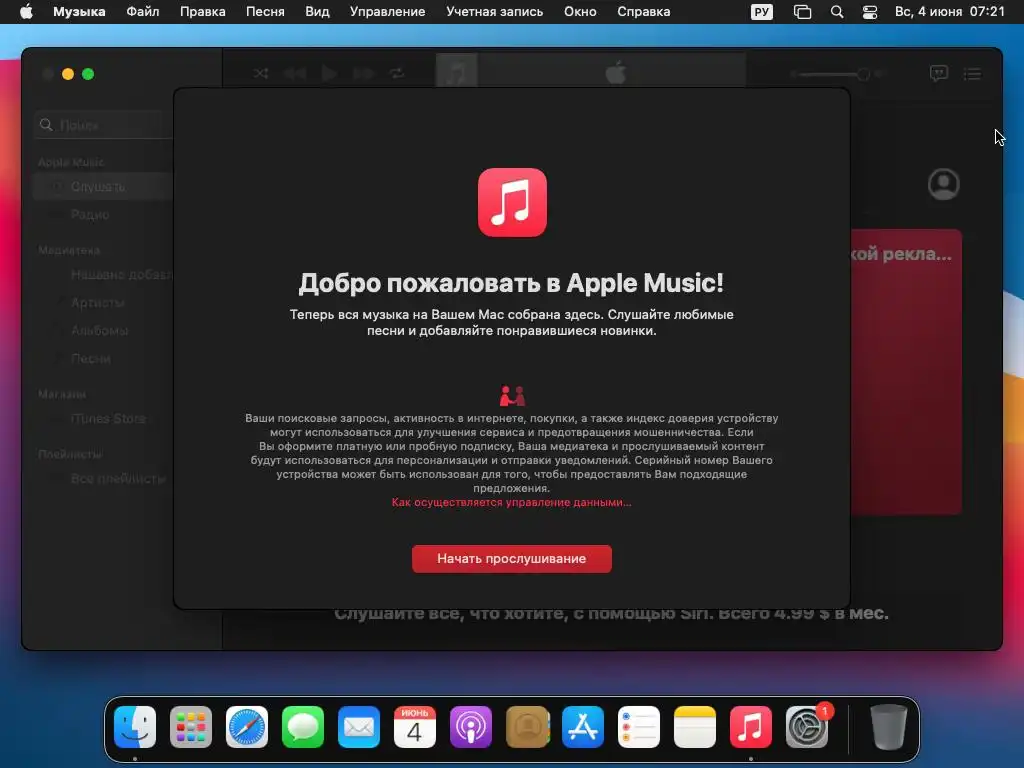Open Spotlight search in the menu bar

click(837, 12)
